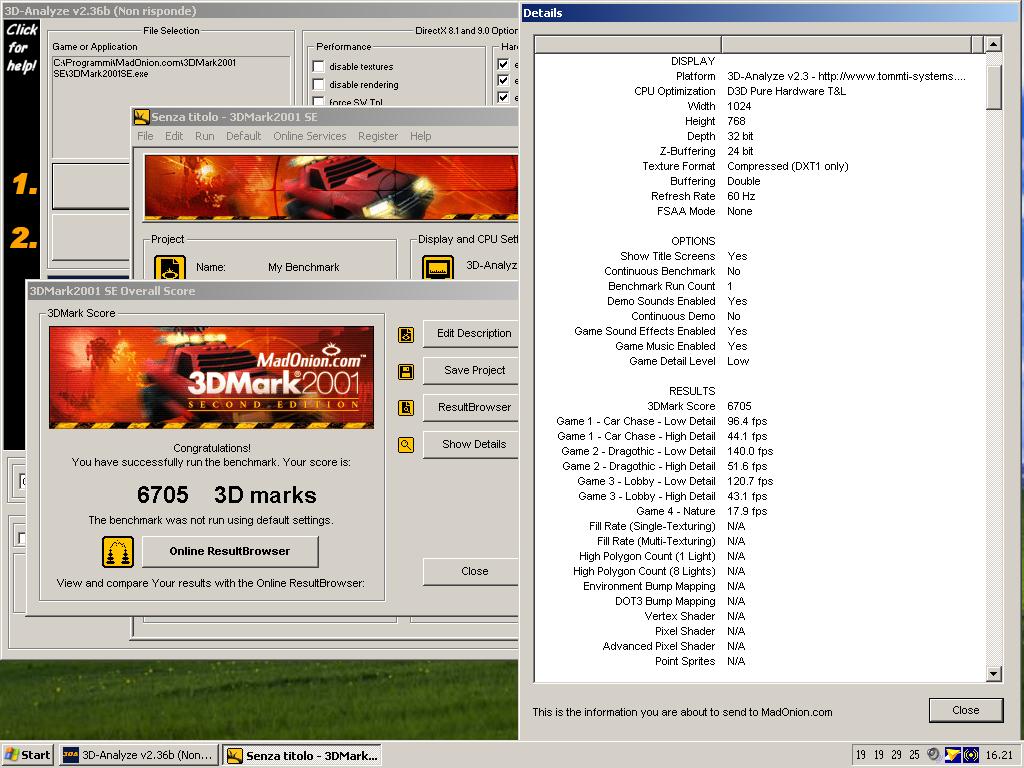
Task: Click the icon beside Edit Description
Action: [406, 334]
